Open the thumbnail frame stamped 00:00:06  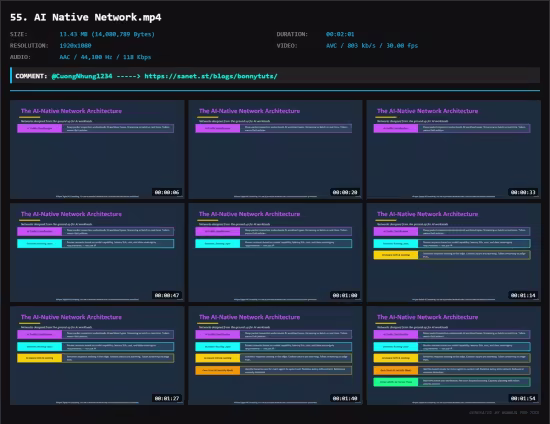pyautogui.click(x=97, y=149)
